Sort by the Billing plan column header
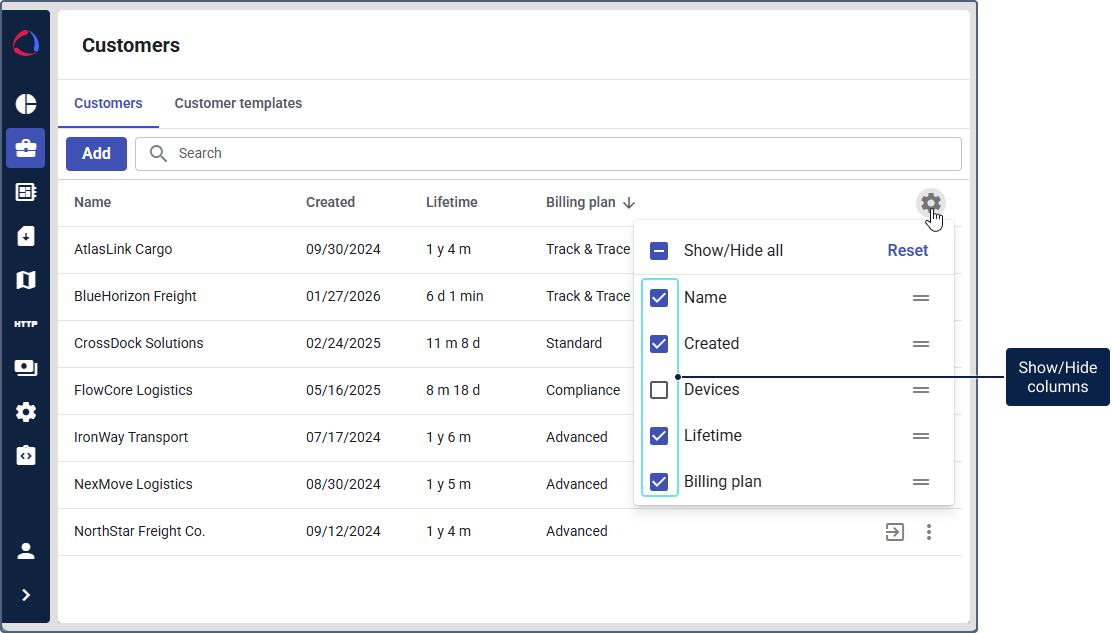Screen dimensions: 1112x633 [581, 202]
